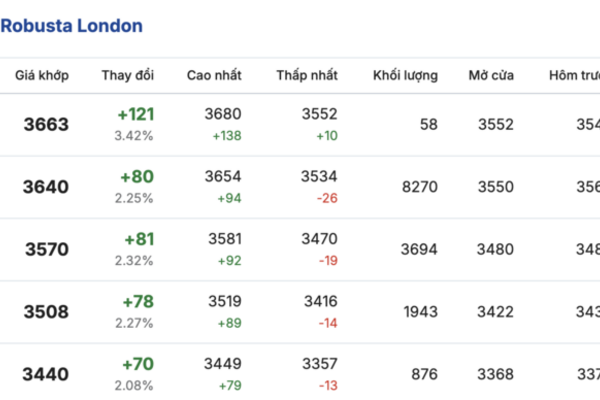This screenshot has width=600, height=400.
Task: Select the Cao nhất column header
Action: pyautogui.click(x=214, y=76)
